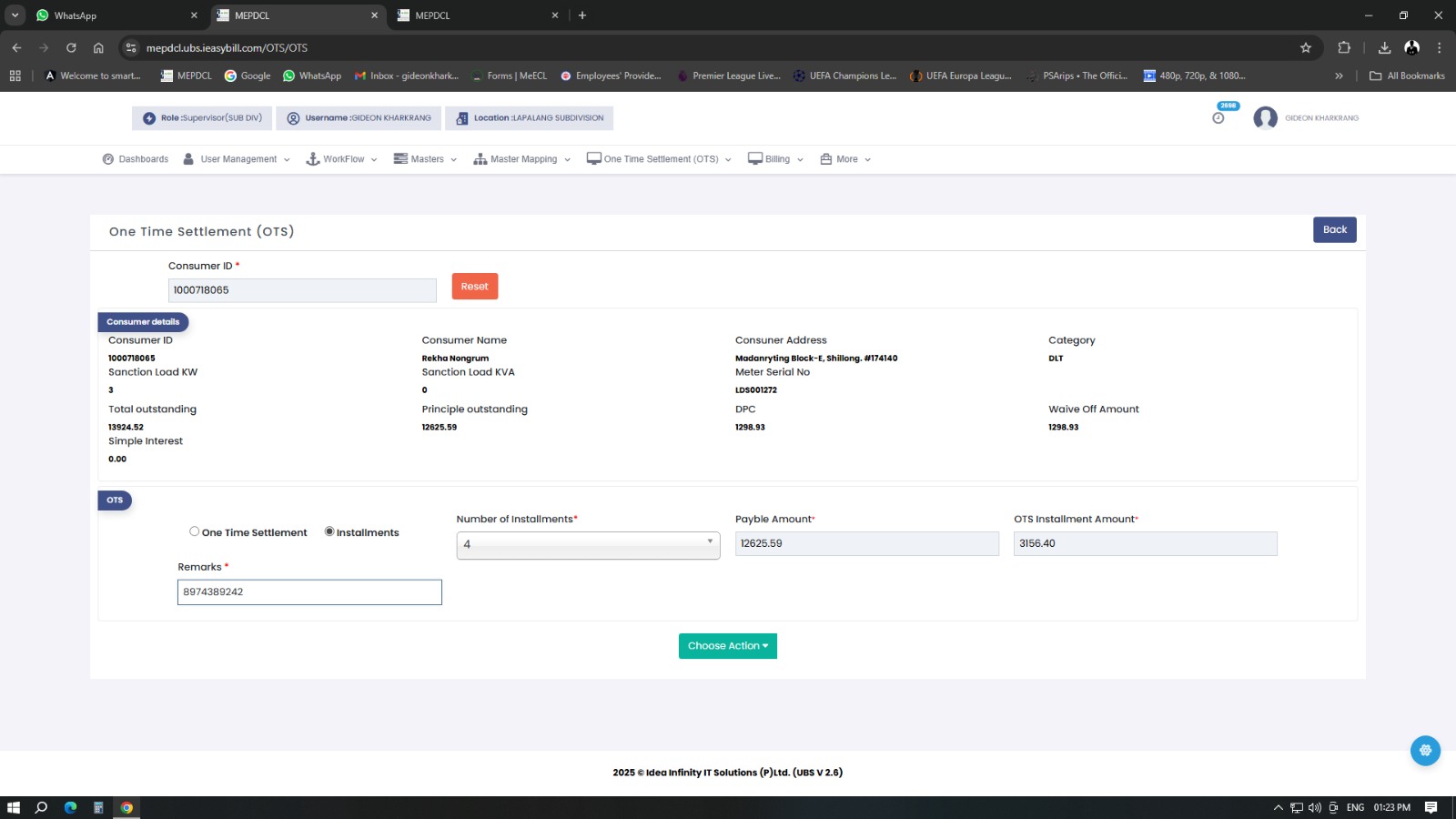Screen dimensions: 1456x819
Task: Switch to the WhatsApp browser tab
Action: click(115, 15)
